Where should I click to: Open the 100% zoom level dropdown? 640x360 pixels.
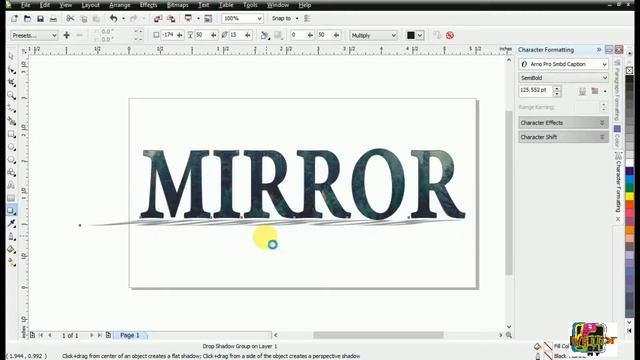242,18
